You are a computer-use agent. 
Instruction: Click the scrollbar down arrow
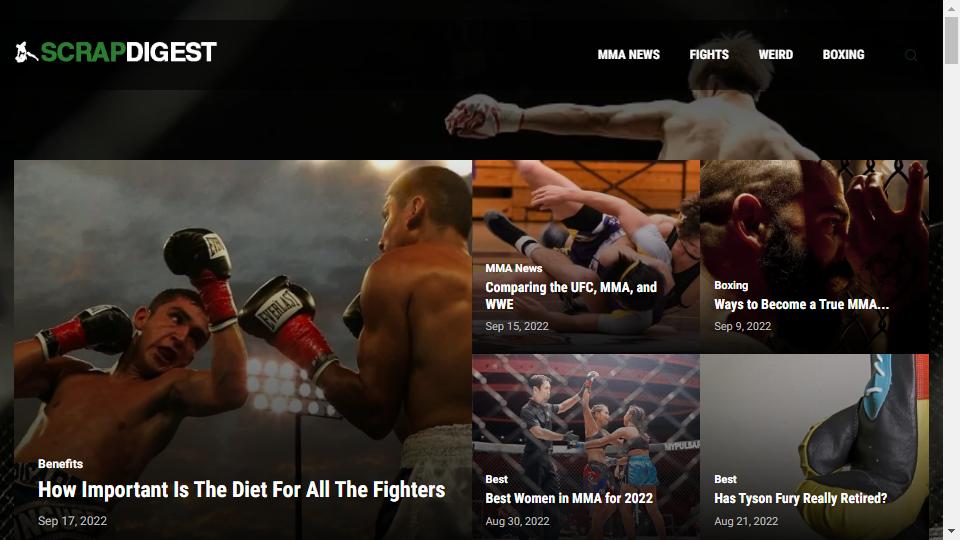pos(951,531)
